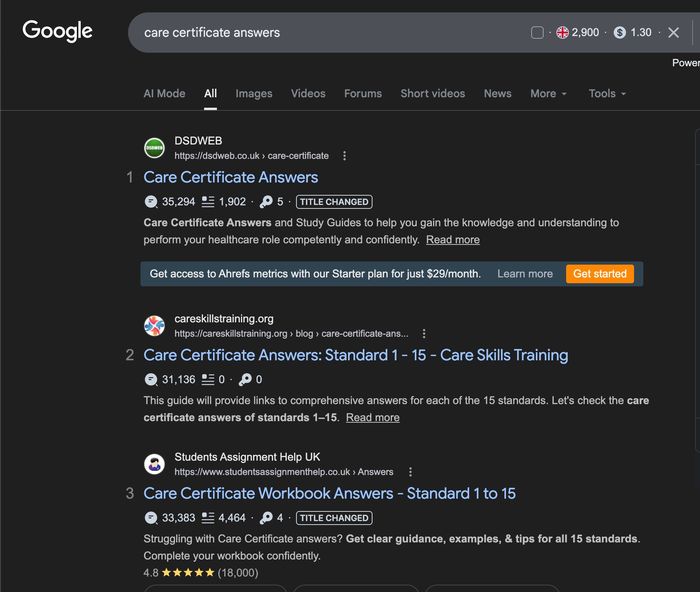The width and height of the screenshot is (700, 592).
Task: Click the orange Get started button
Action: 600,274
